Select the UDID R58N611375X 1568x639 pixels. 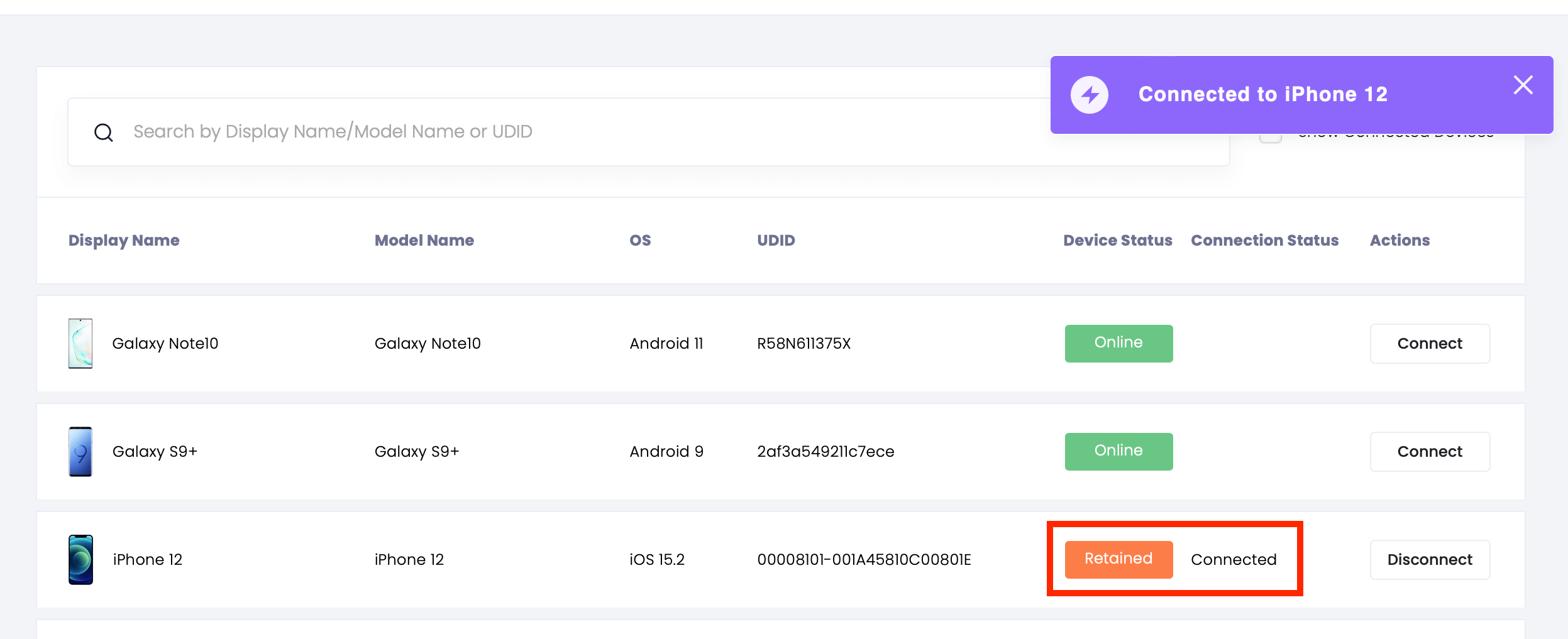point(803,344)
